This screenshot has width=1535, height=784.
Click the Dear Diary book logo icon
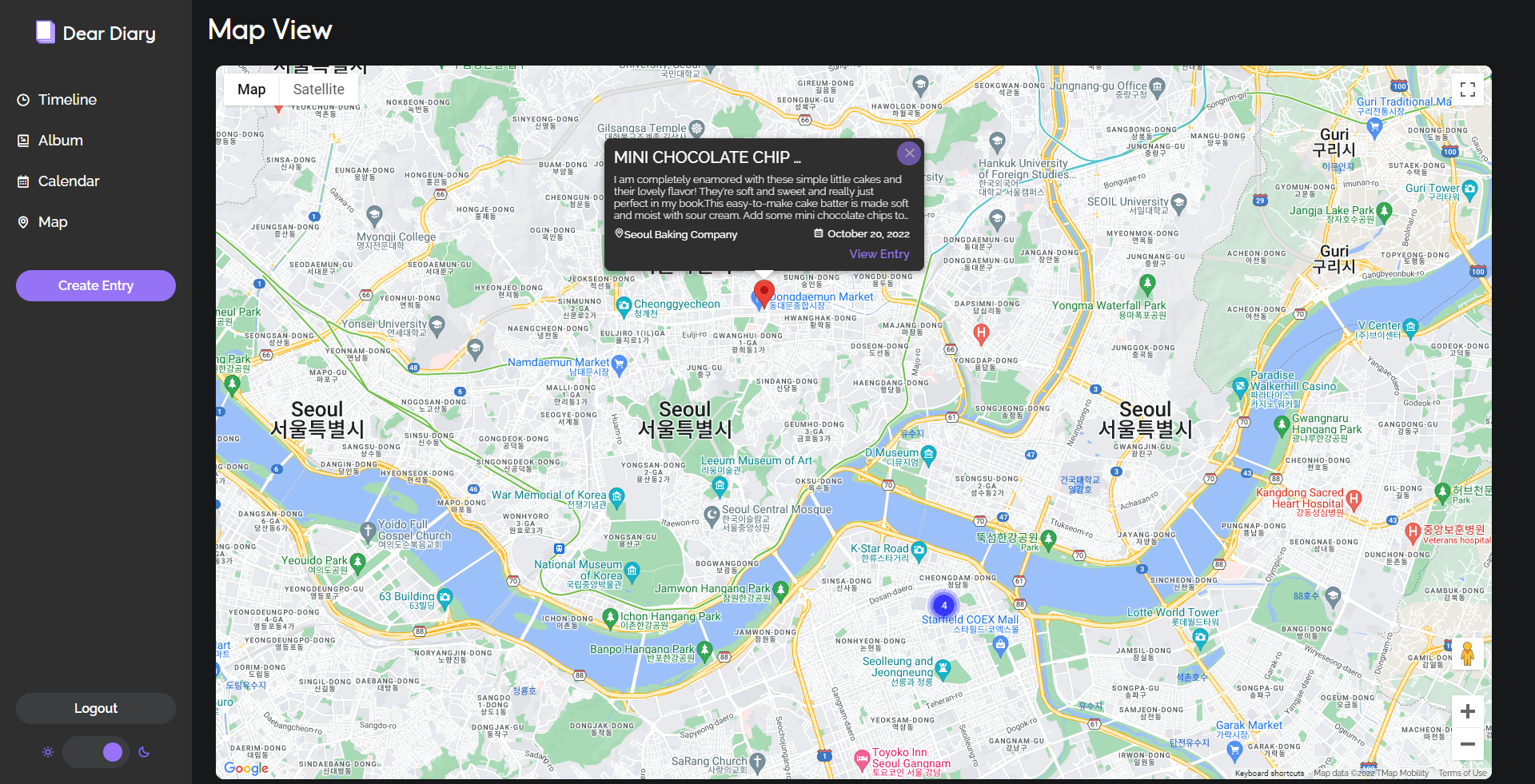tap(46, 32)
